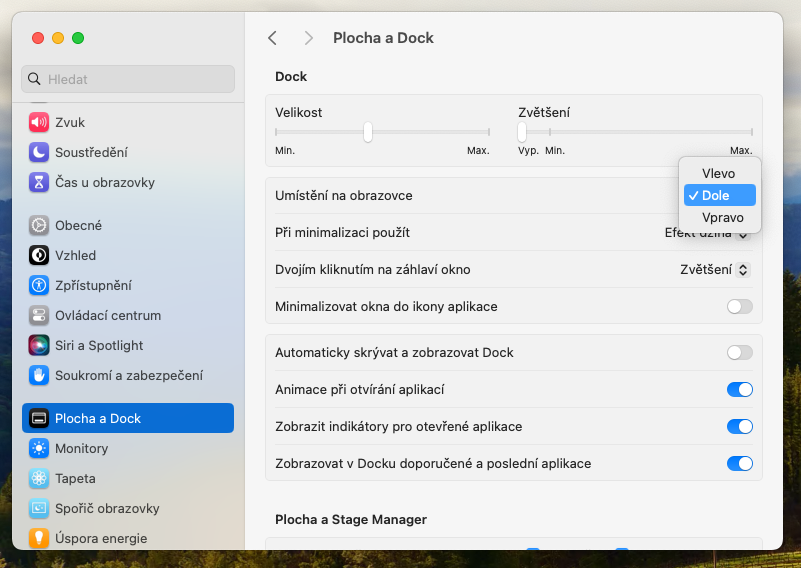
Task: Choose Vlevo in the position popup
Action: (718, 173)
